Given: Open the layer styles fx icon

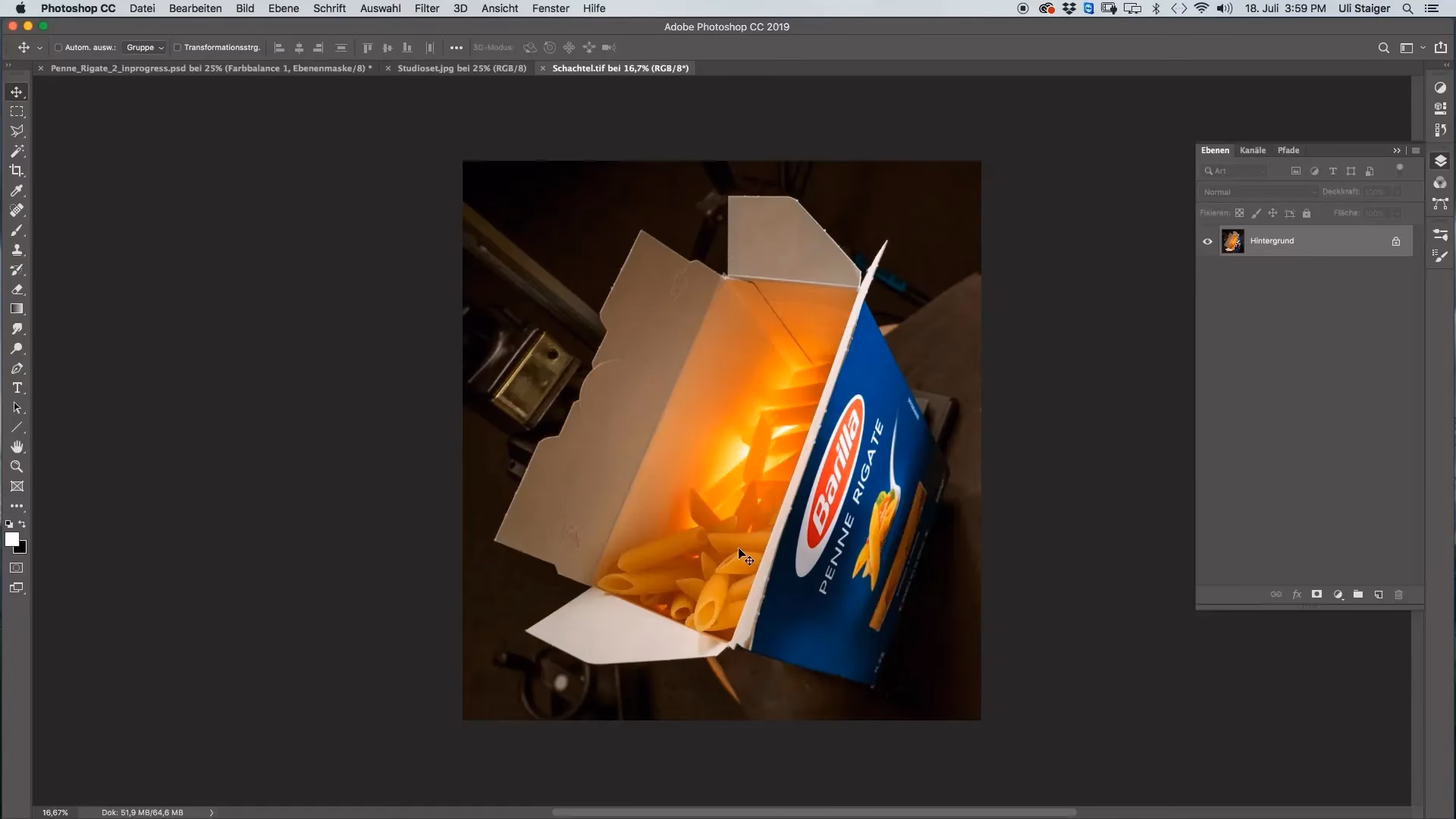Looking at the screenshot, I should pos(1297,595).
